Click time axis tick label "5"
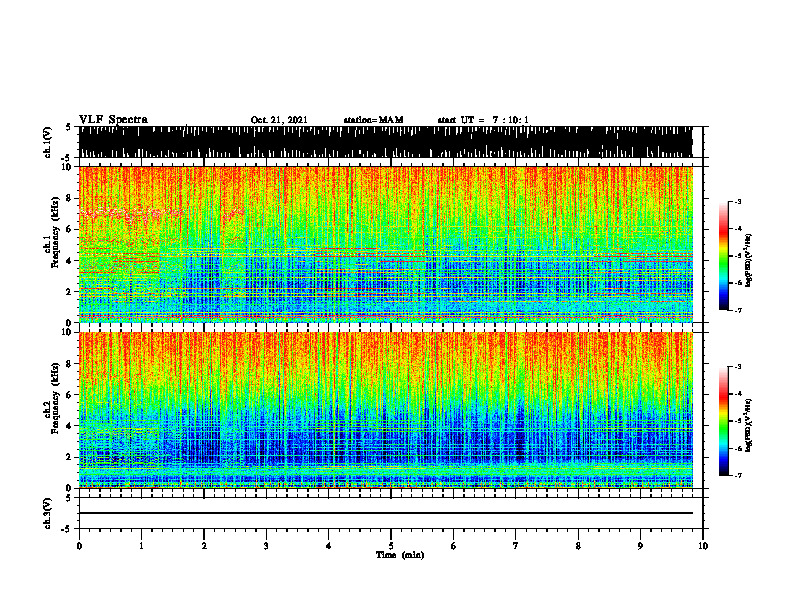Screen dimensions: 792x612 (391, 546)
